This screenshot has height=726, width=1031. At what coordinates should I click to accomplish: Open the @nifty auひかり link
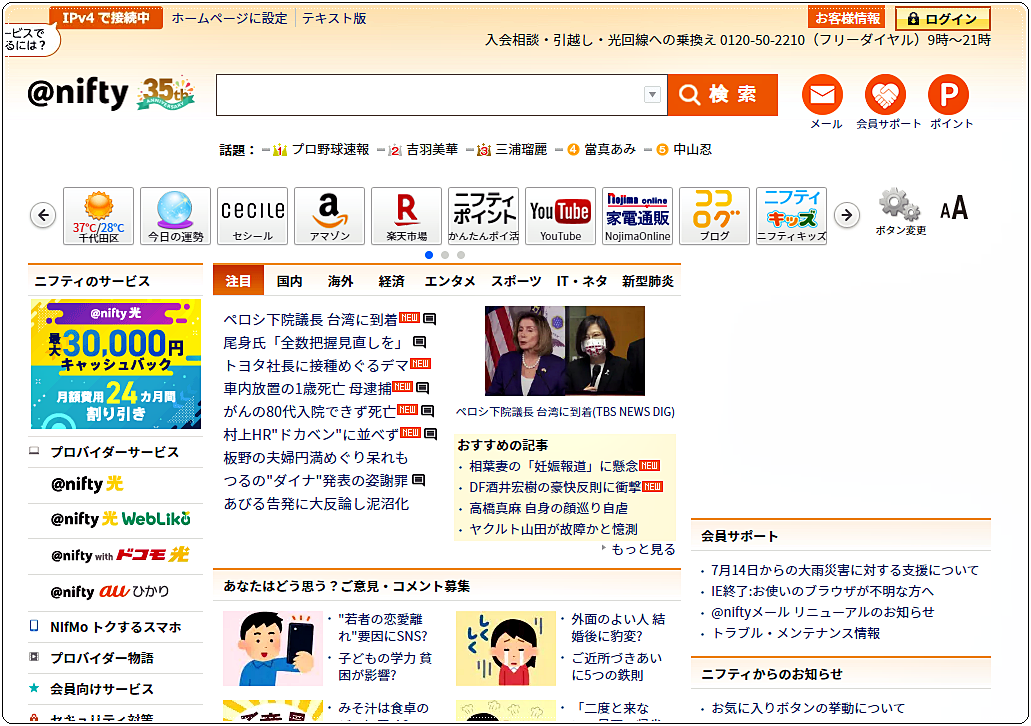(x=110, y=591)
